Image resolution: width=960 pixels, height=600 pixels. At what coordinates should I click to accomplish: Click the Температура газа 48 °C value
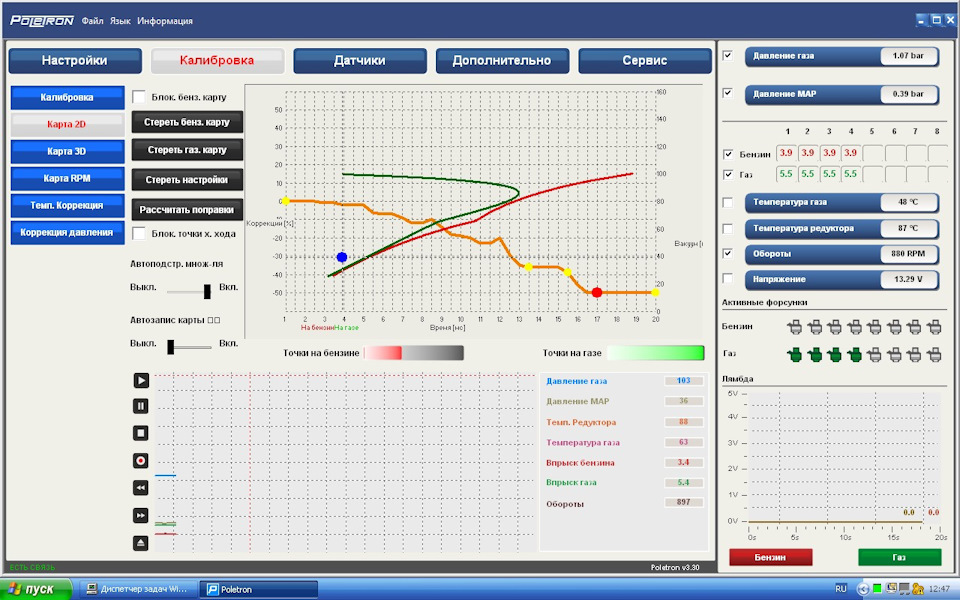909,202
